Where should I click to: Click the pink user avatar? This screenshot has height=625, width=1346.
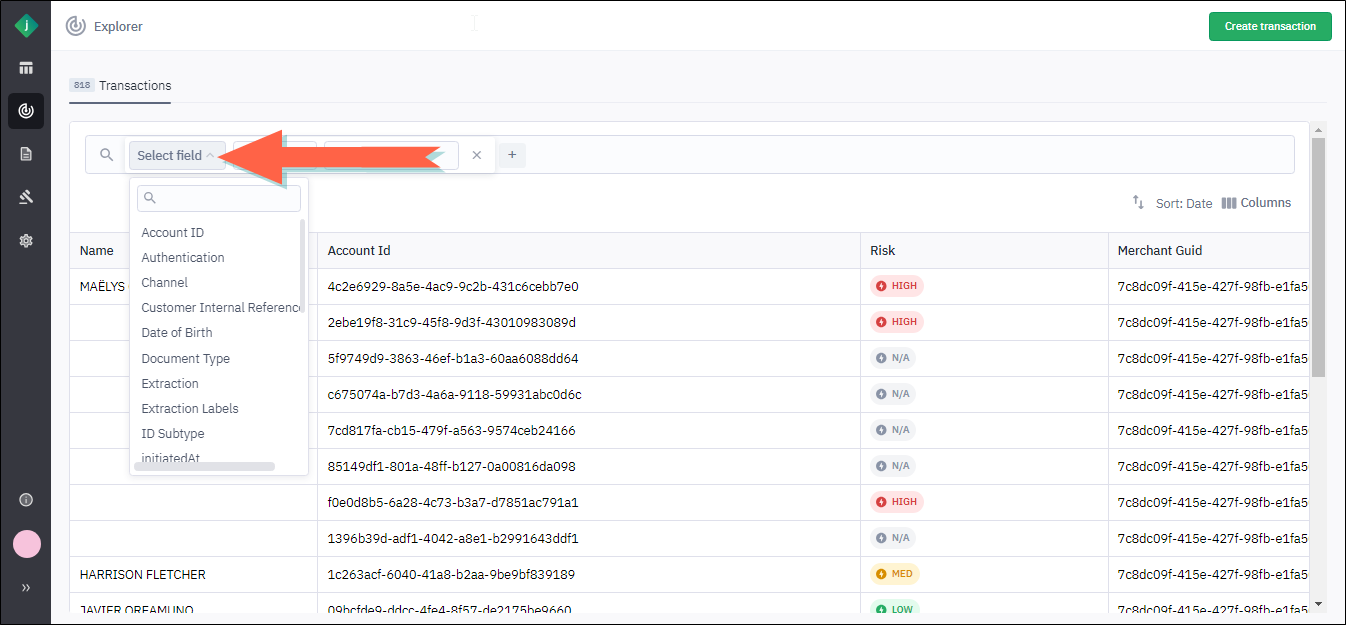point(26,544)
